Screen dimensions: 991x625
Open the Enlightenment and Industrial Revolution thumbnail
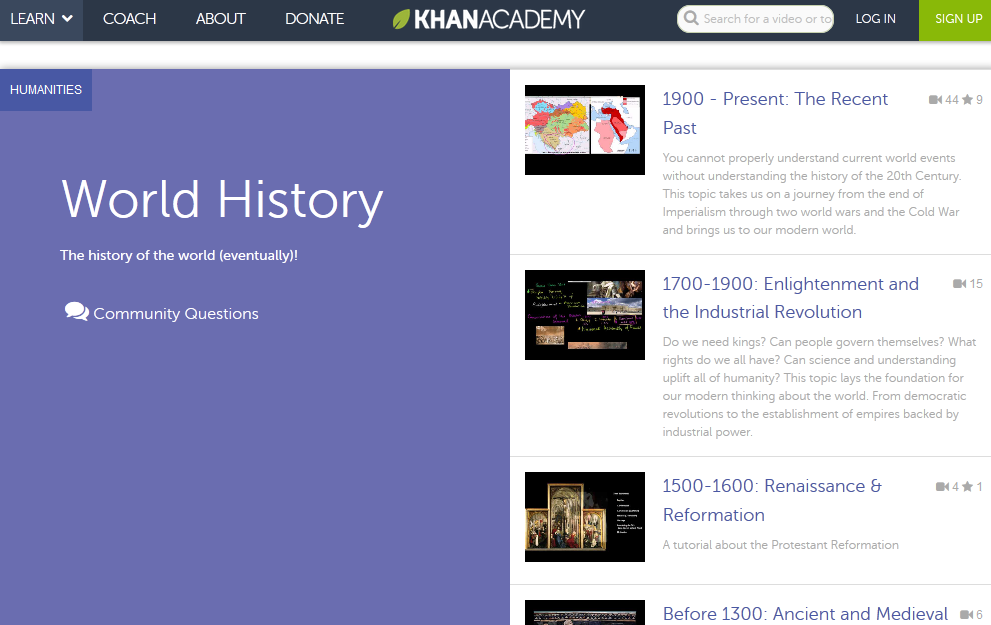tap(585, 315)
